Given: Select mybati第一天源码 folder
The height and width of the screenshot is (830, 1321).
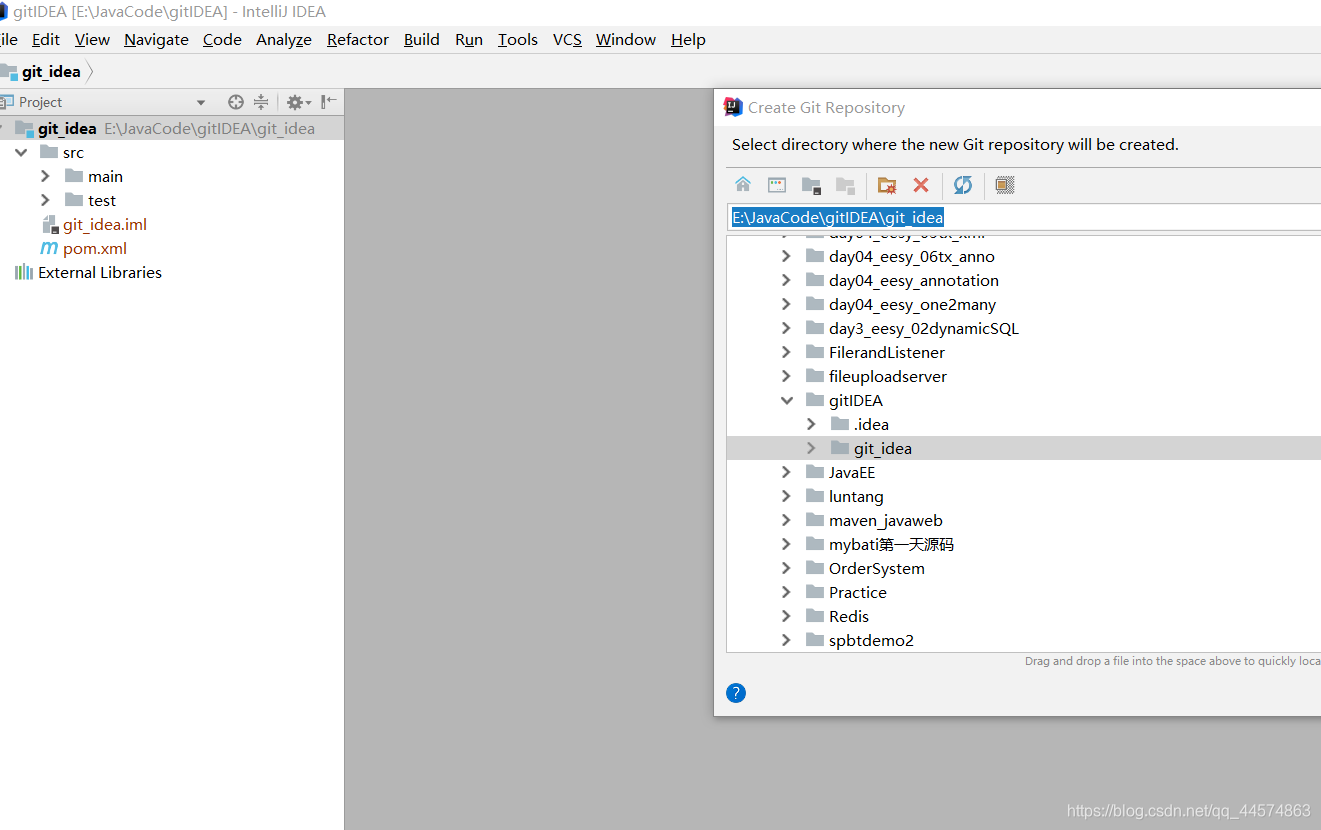Looking at the screenshot, I should [x=891, y=544].
